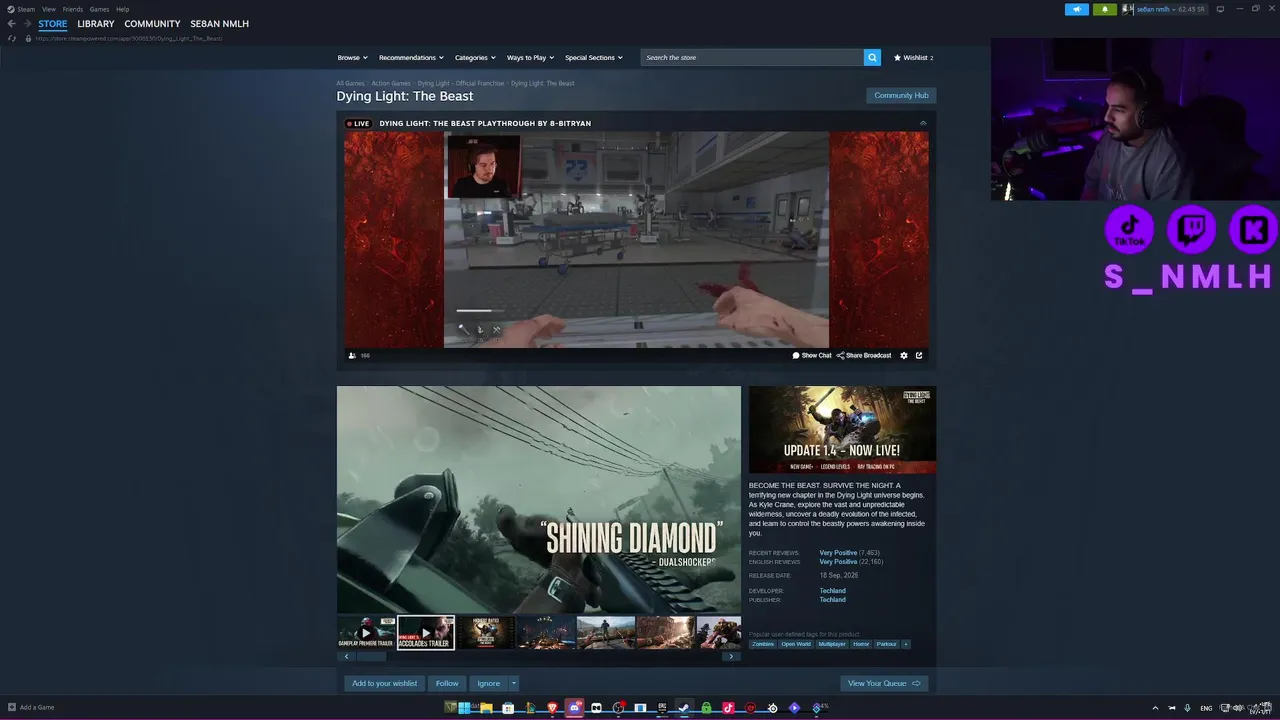This screenshot has height=720, width=1280.
Task: Expand the Categories dropdown
Action: point(475,58)
